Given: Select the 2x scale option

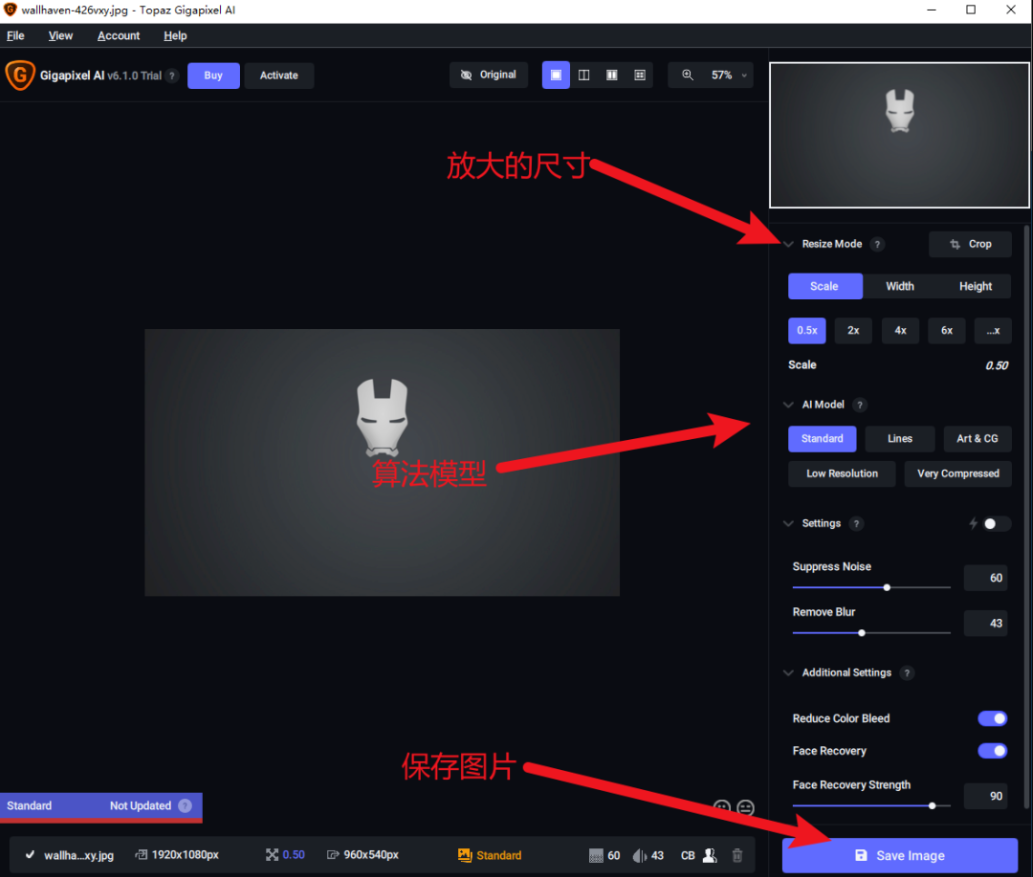Looking at the screenshot, I should 853,331.
